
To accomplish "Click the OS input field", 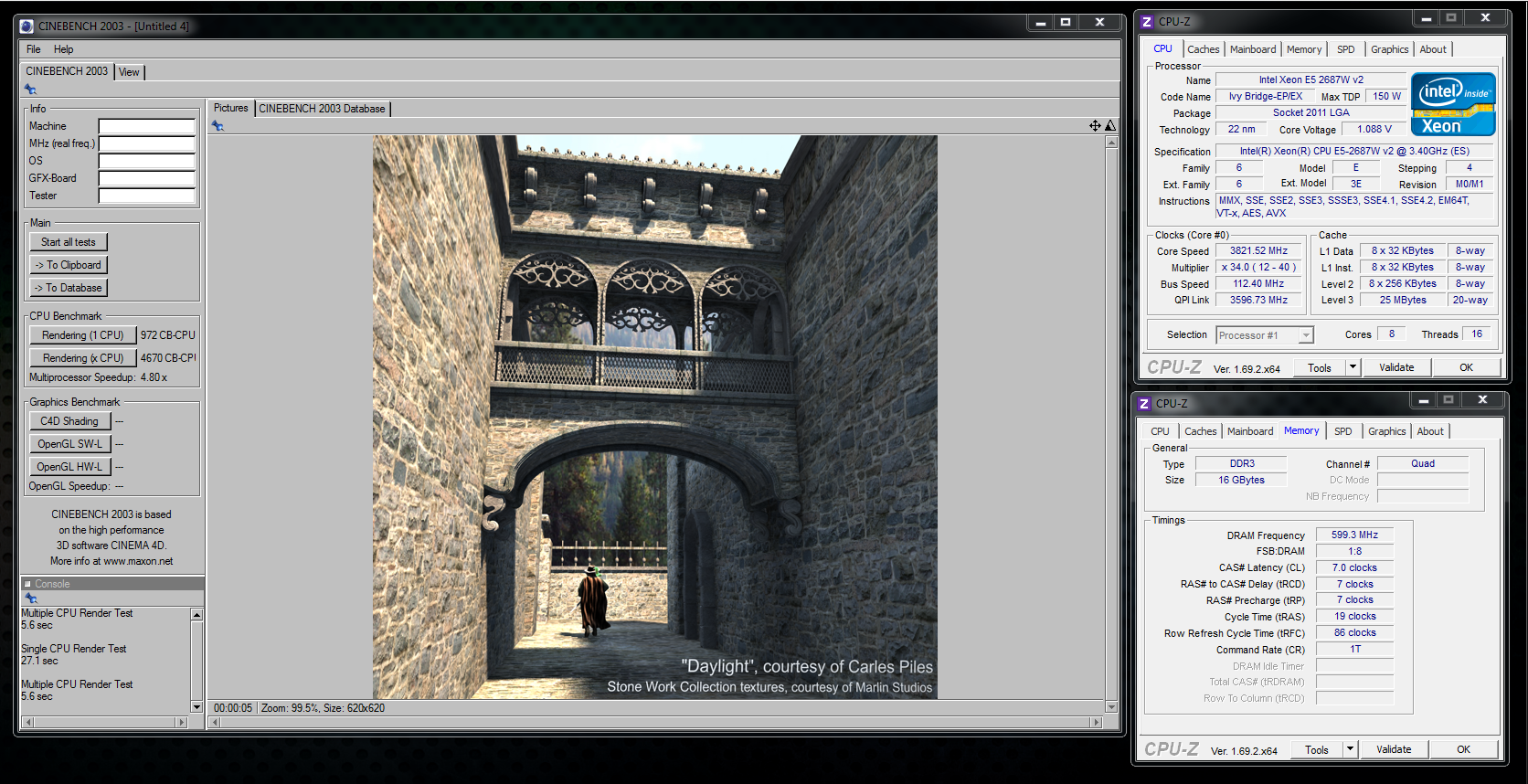I will [147, 161].
